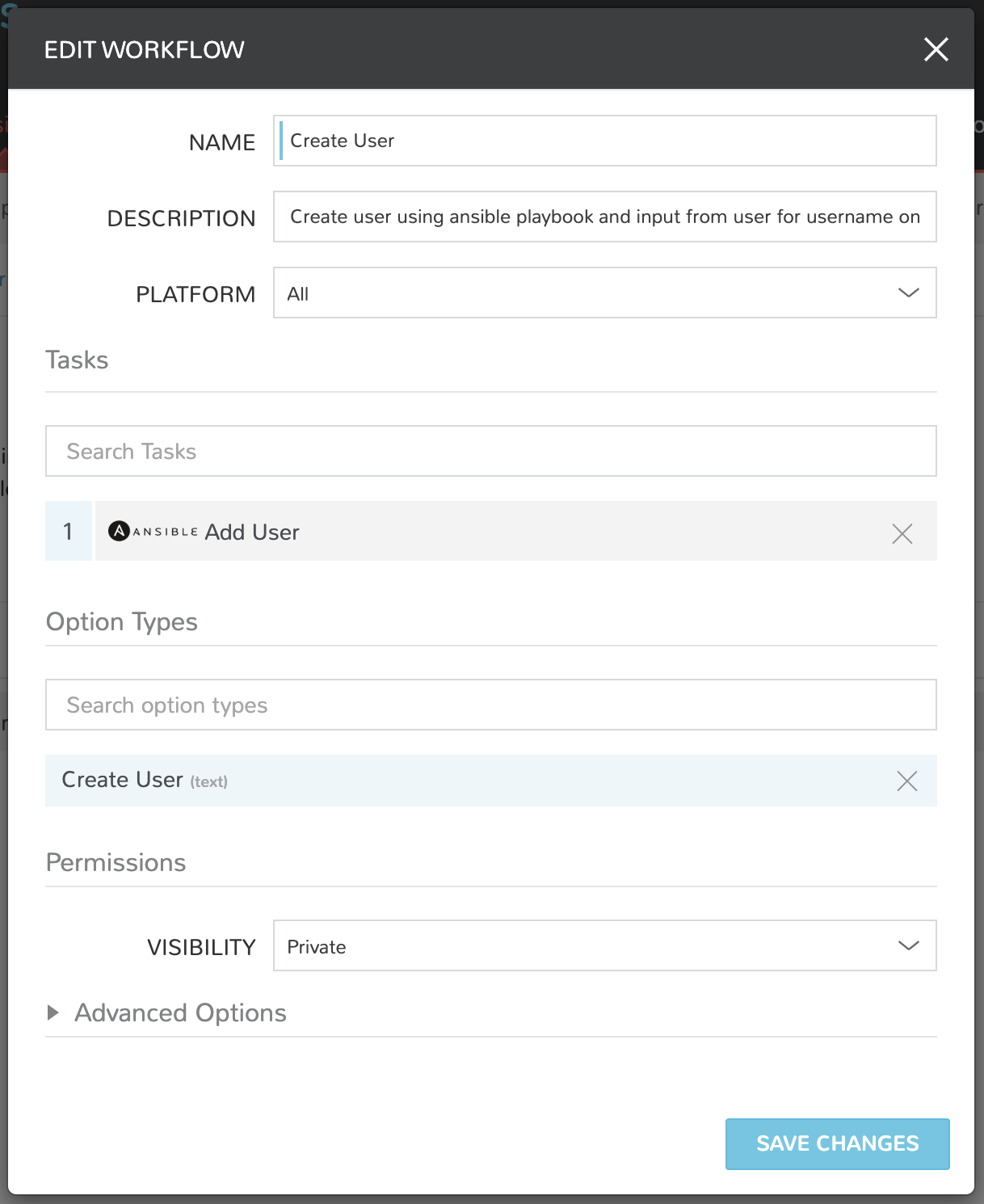The height and width of the screenshot is (1204, 984).
Task: Click the Tasks section heading
Action: click(77, 360)
